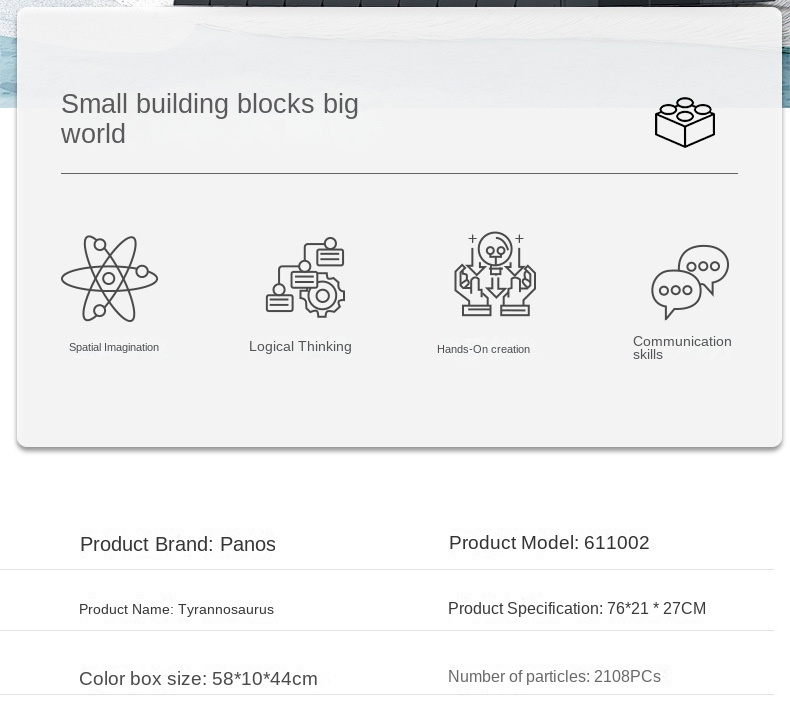790x712 pixels.
Task: Select the Logical Thinking label
Action: pyautogui.click(x=300, y=347)
